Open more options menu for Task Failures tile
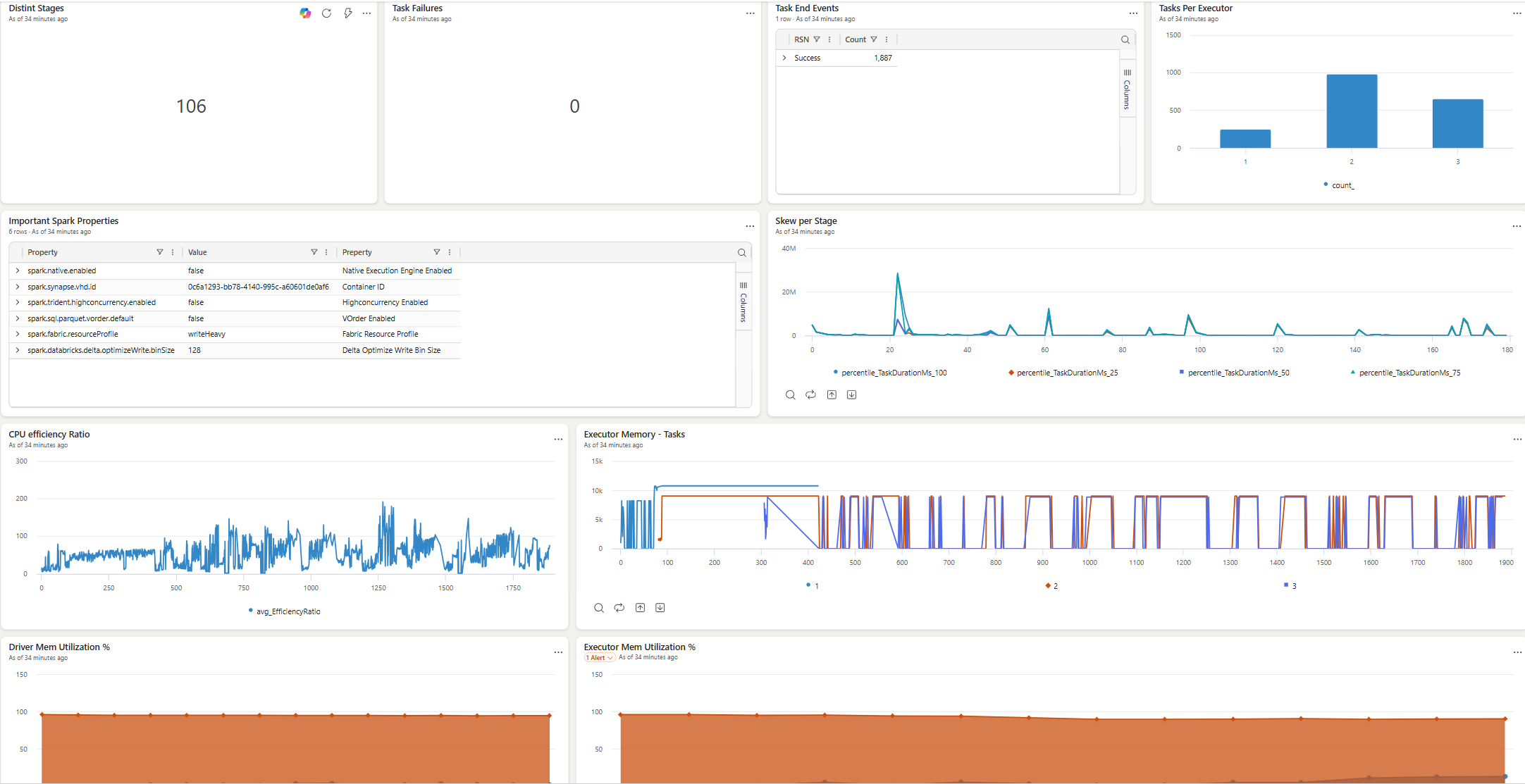 click(x=750, y=13)
